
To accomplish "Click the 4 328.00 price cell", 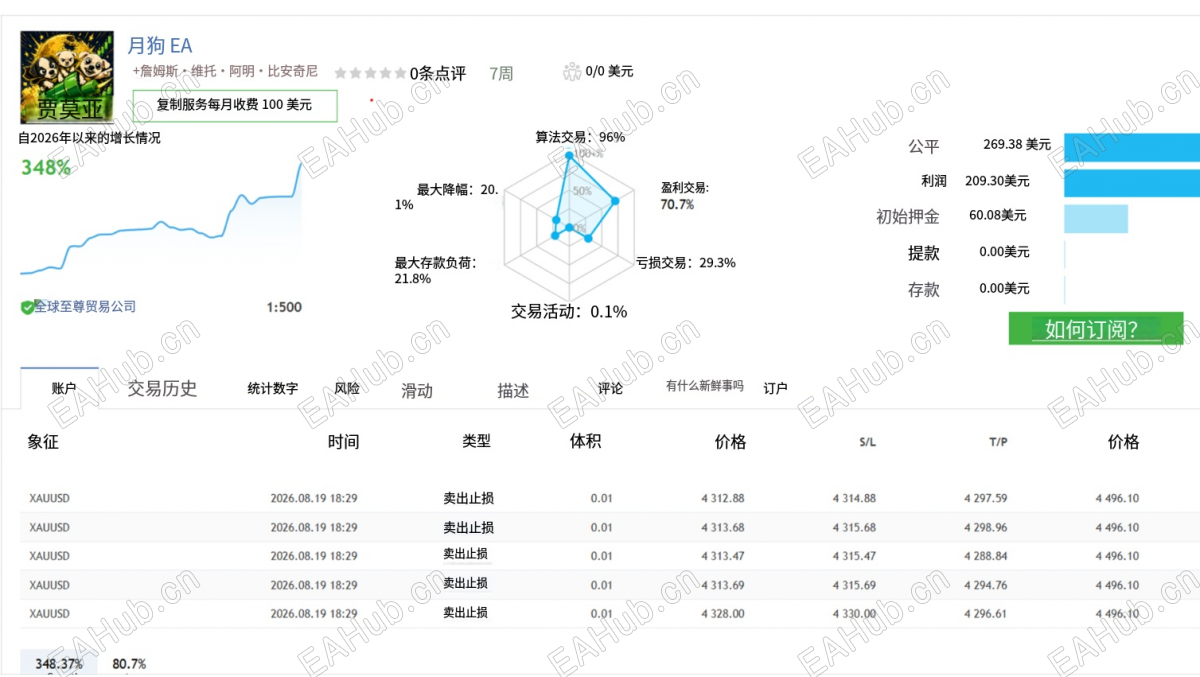I will (723, 614).
